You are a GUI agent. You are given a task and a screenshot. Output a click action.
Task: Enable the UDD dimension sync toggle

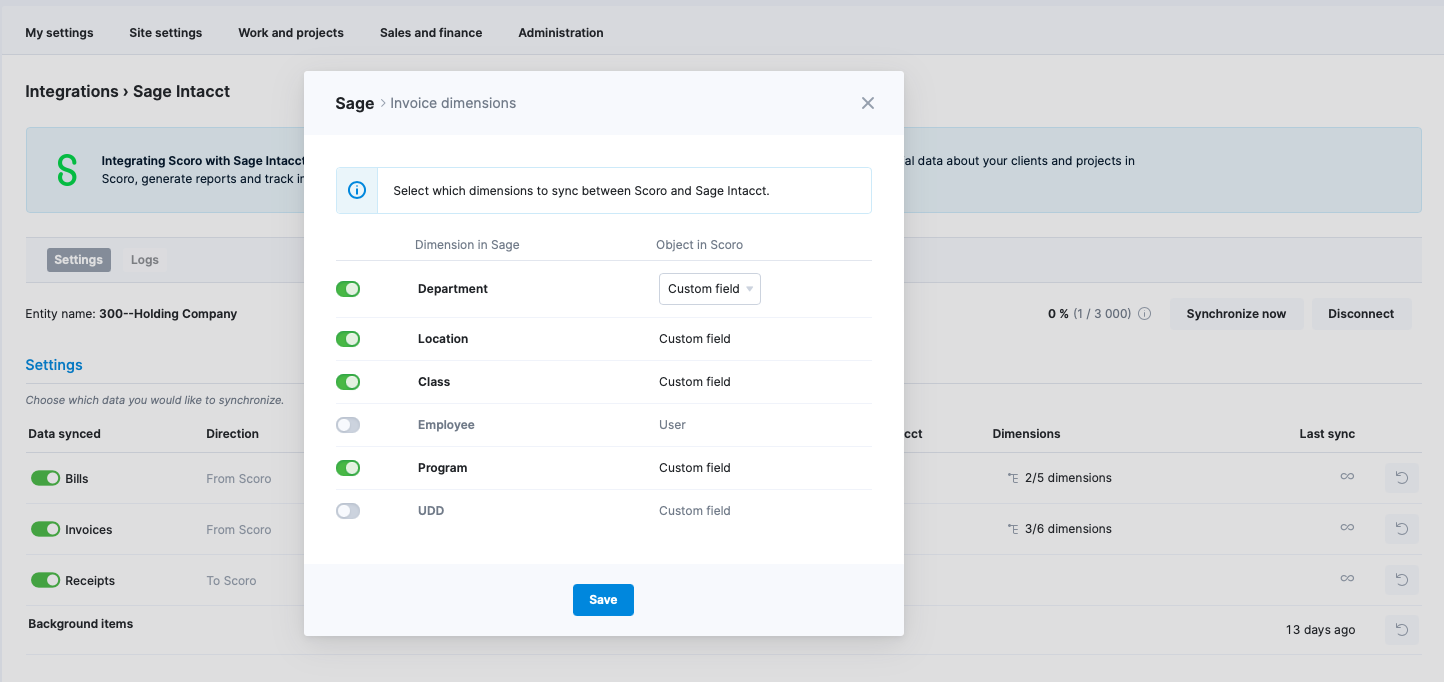coord(348,510)
